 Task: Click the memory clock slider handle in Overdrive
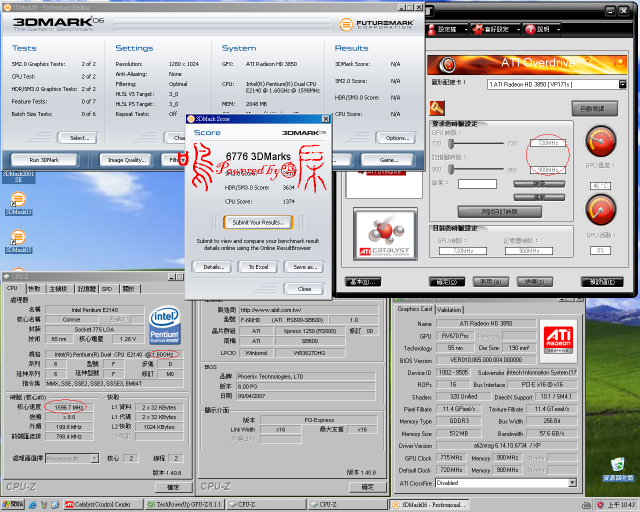(451, 169)
